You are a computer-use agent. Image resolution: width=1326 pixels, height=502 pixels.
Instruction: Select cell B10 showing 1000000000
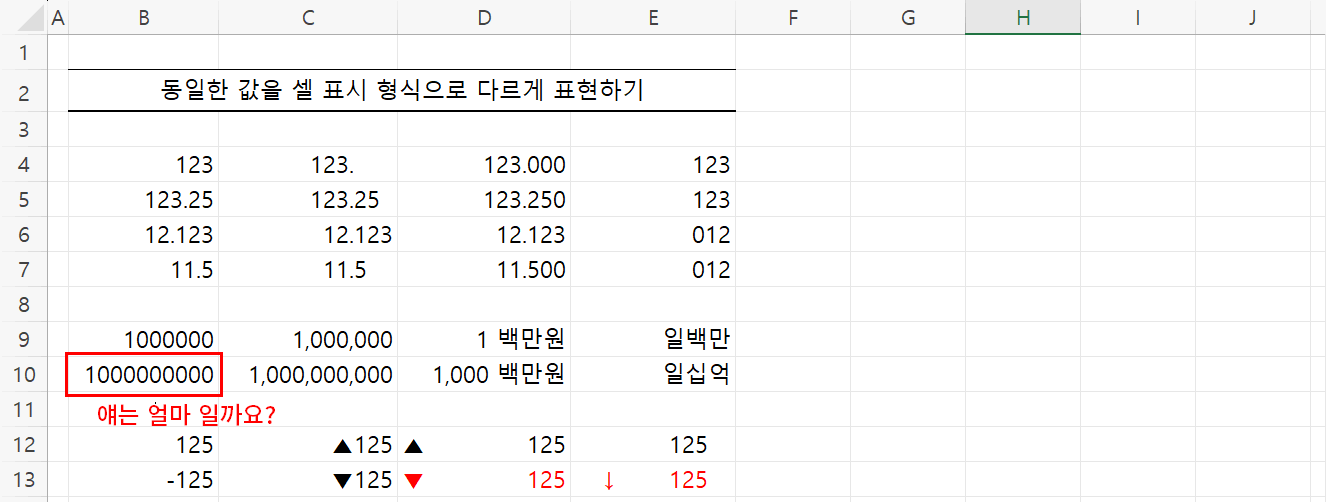[x=144, y=375]
